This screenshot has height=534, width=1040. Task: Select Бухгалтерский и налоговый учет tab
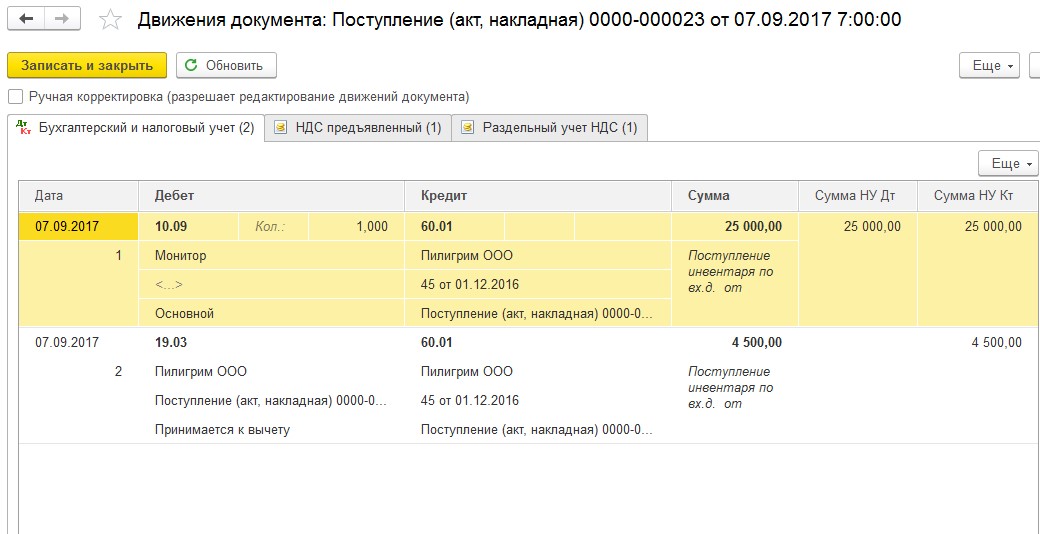pos(145,128)
